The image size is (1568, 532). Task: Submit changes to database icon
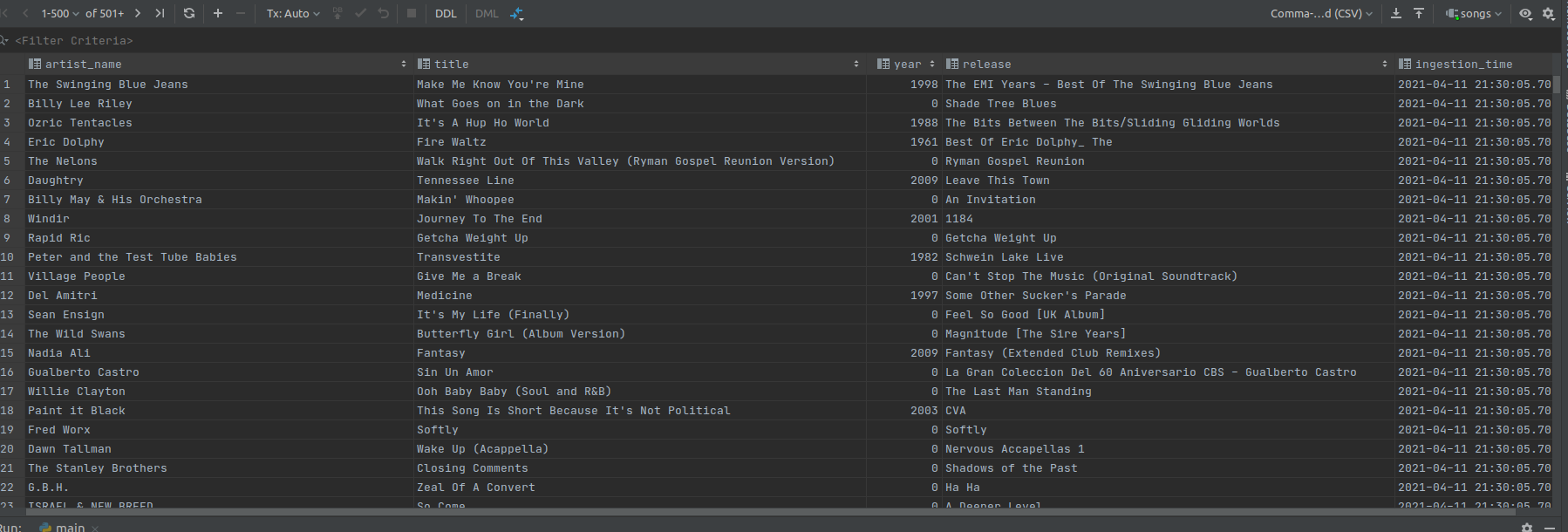coord(338,13)
